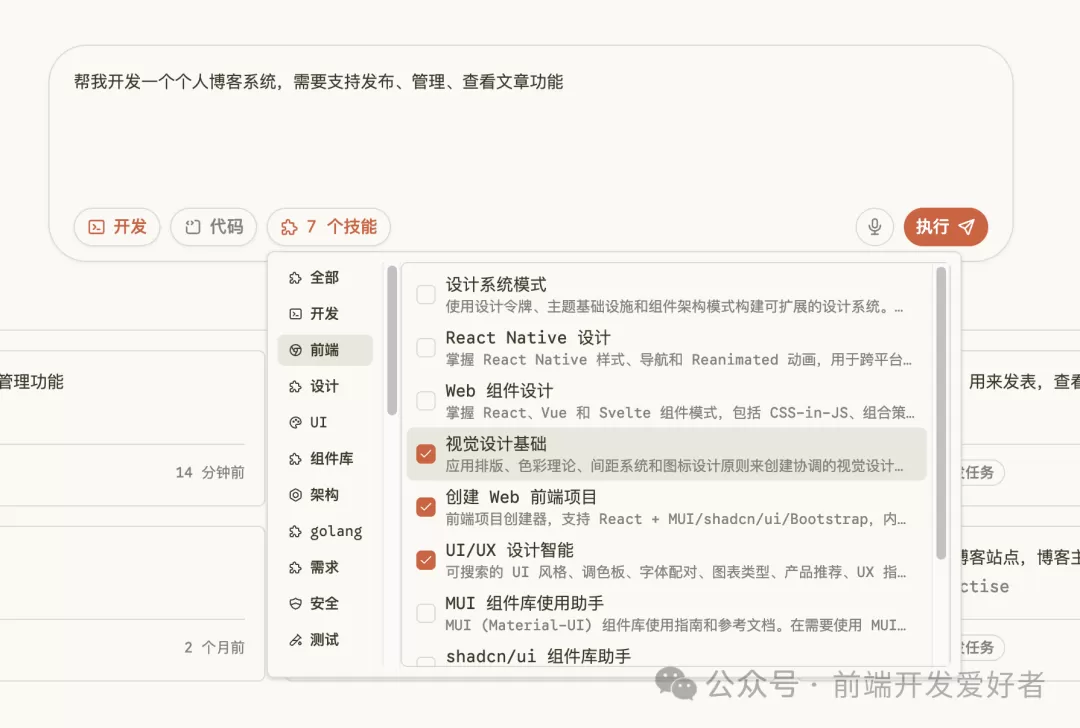This screenshot has width=1080, height=728.
Task: Open the 7 个技能 skills dropdown
Action: click(x=329, y=227)
